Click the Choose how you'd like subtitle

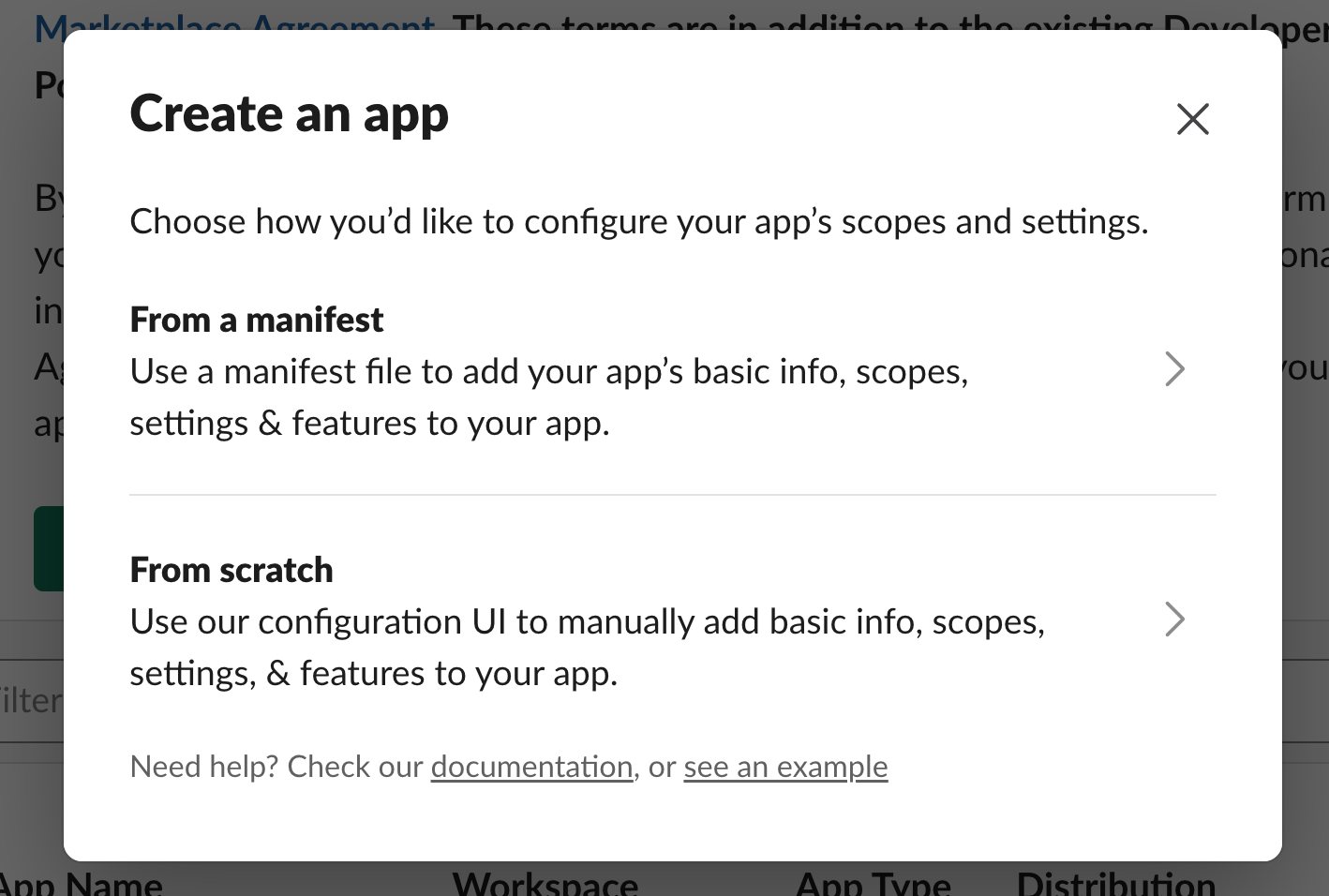[x=638, y=222]
